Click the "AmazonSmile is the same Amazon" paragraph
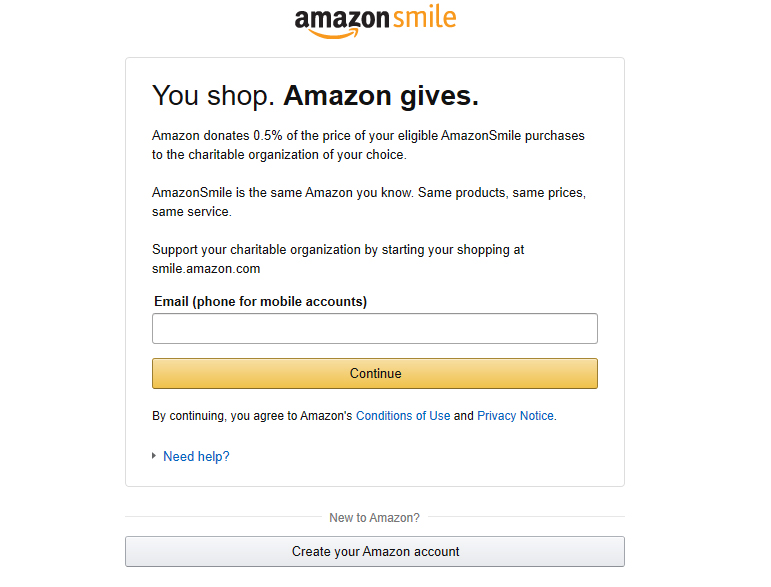 [369, 202]
